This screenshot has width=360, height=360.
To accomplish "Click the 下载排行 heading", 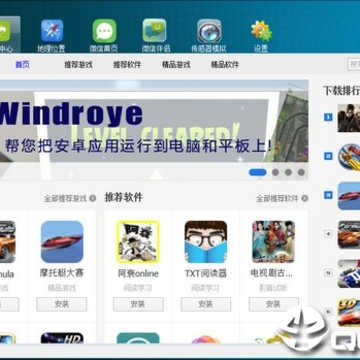I will (341, 90).
